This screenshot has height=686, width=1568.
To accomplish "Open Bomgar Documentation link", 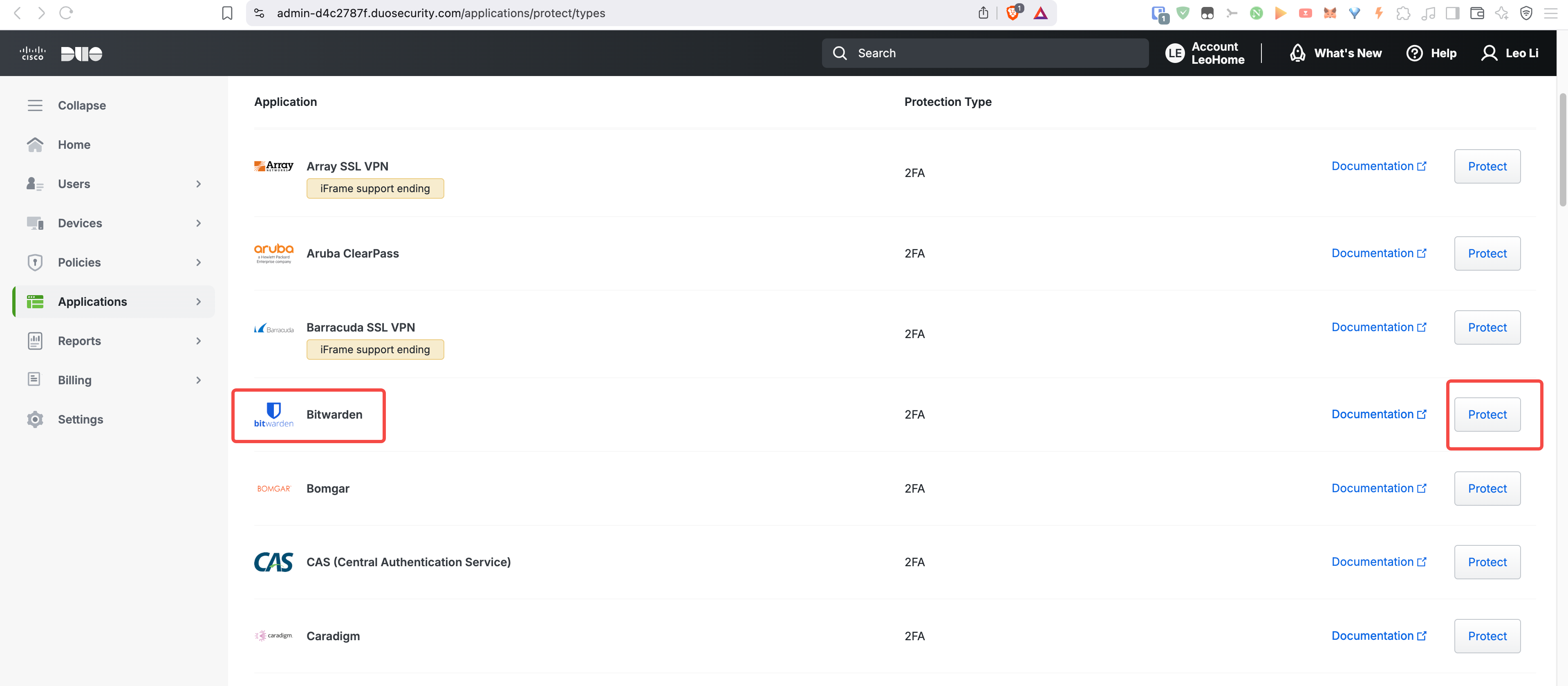I will (x=1379, y=488).
